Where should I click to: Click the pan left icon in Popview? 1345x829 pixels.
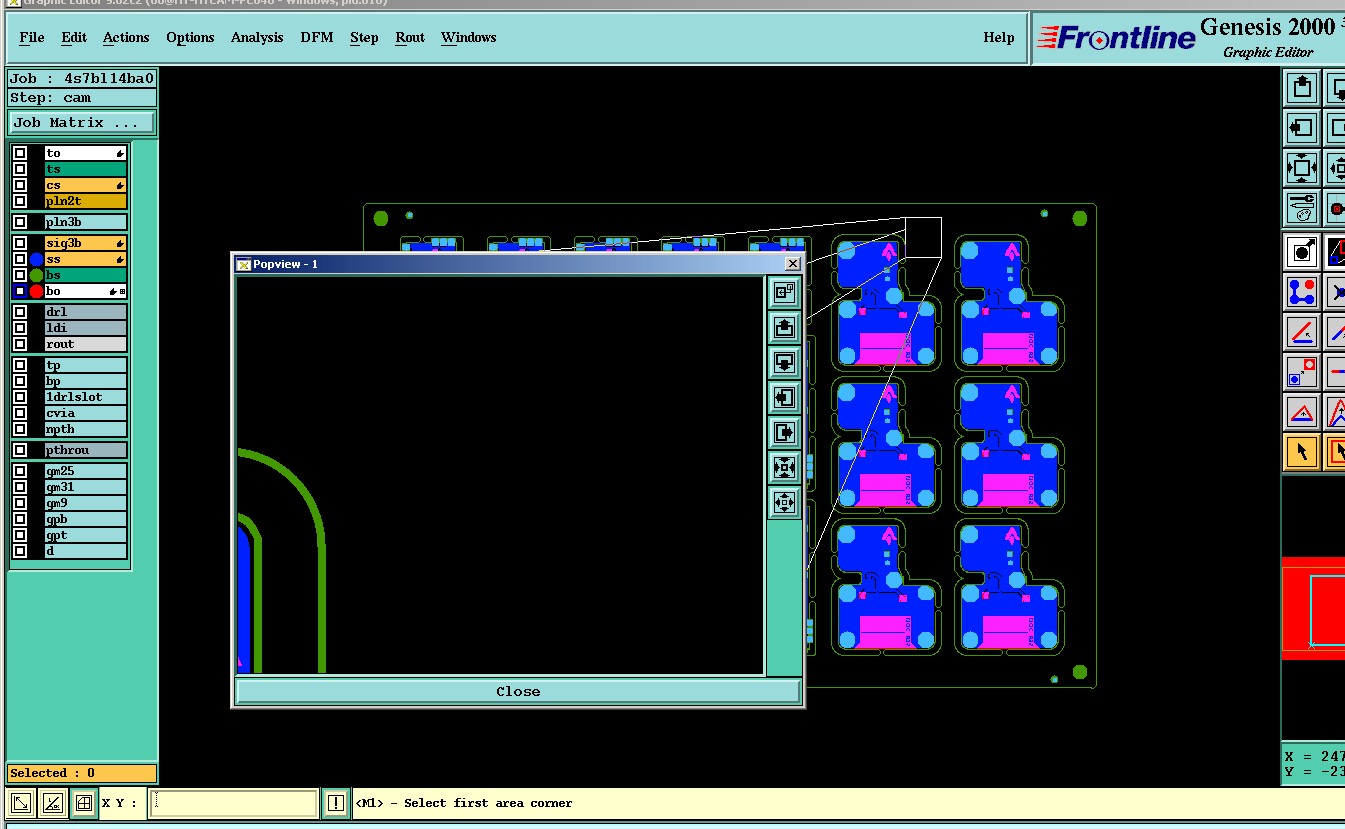784,397
